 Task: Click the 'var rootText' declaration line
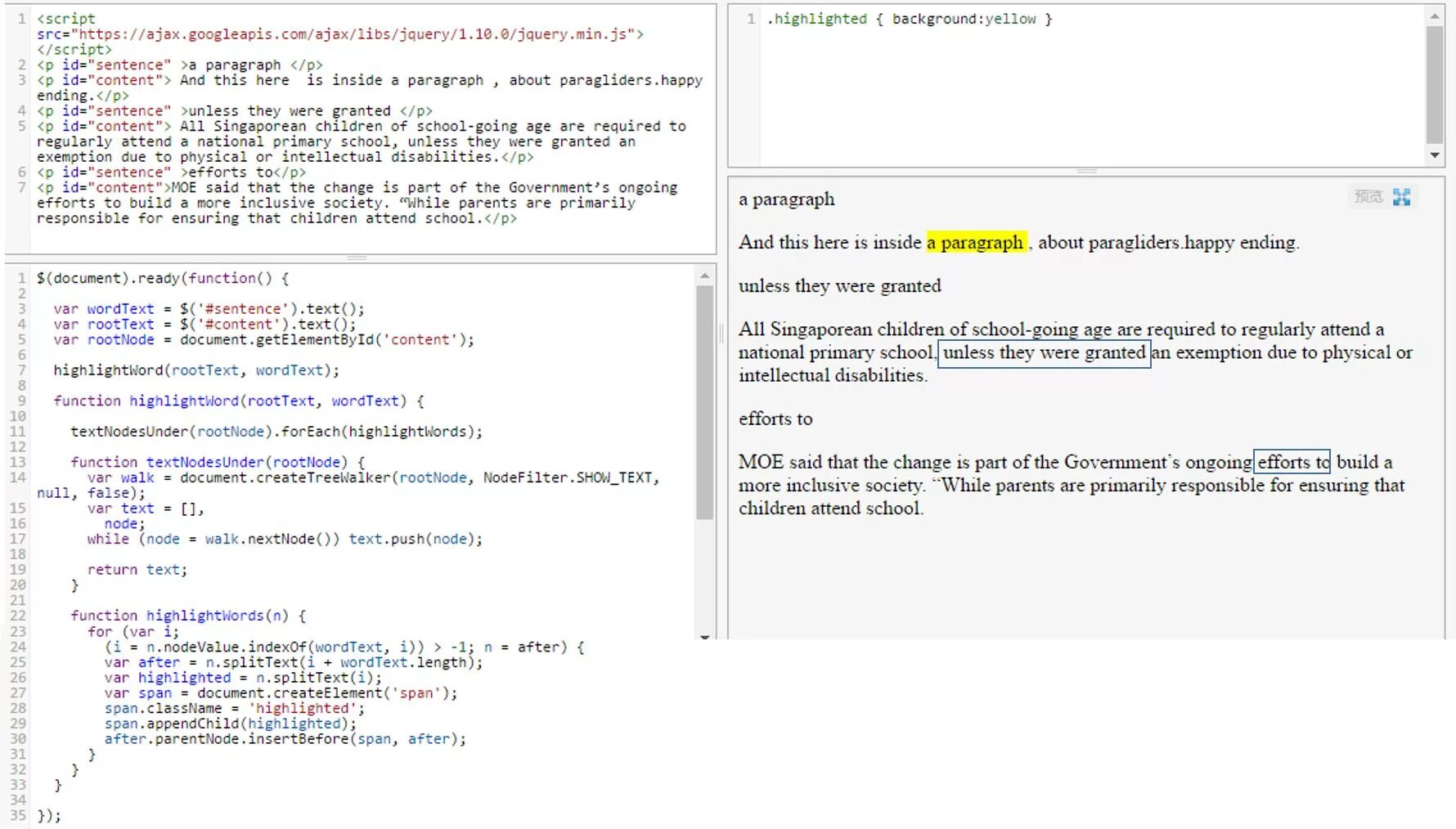pyautogui.click(x=205, y=324)
